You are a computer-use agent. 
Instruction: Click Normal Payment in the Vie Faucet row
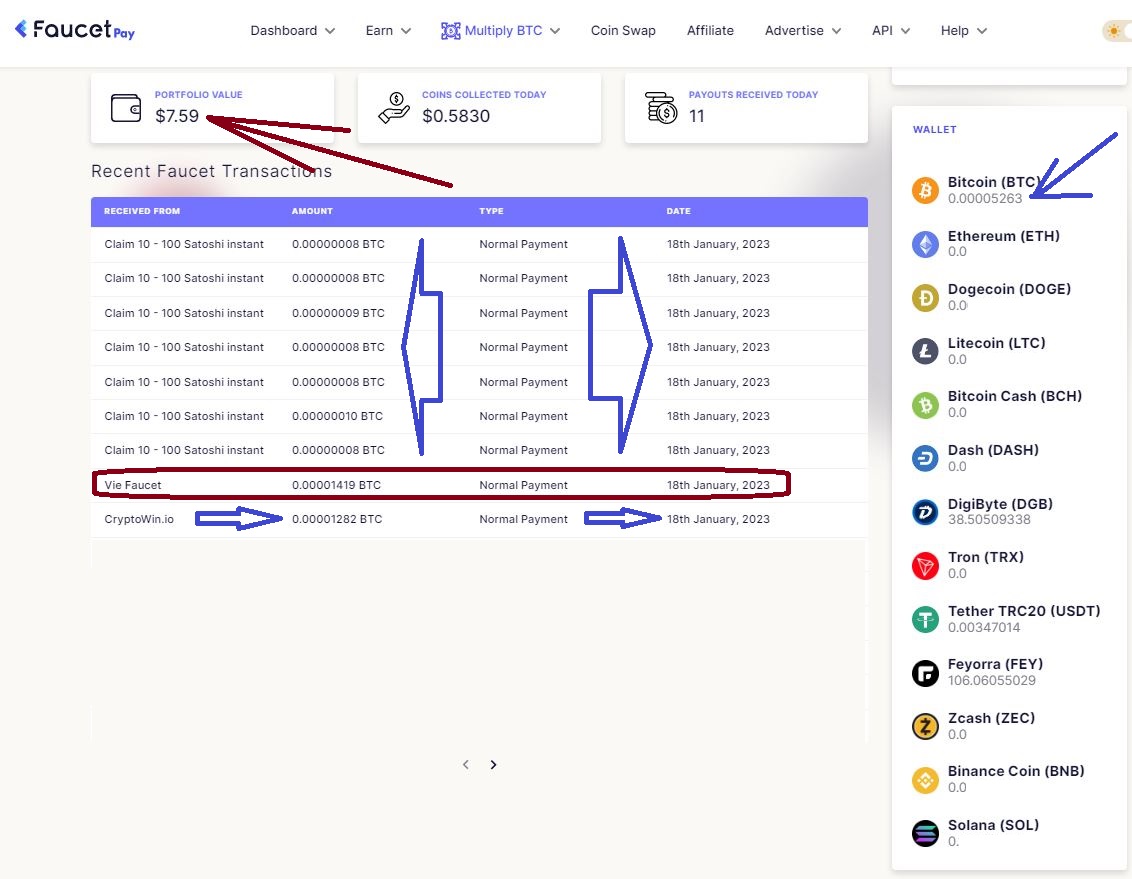pyautogui.click(x=523, y=485)
